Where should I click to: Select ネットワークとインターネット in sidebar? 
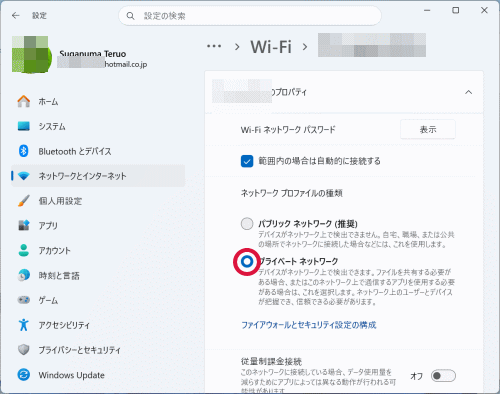(x=98, y=176)
